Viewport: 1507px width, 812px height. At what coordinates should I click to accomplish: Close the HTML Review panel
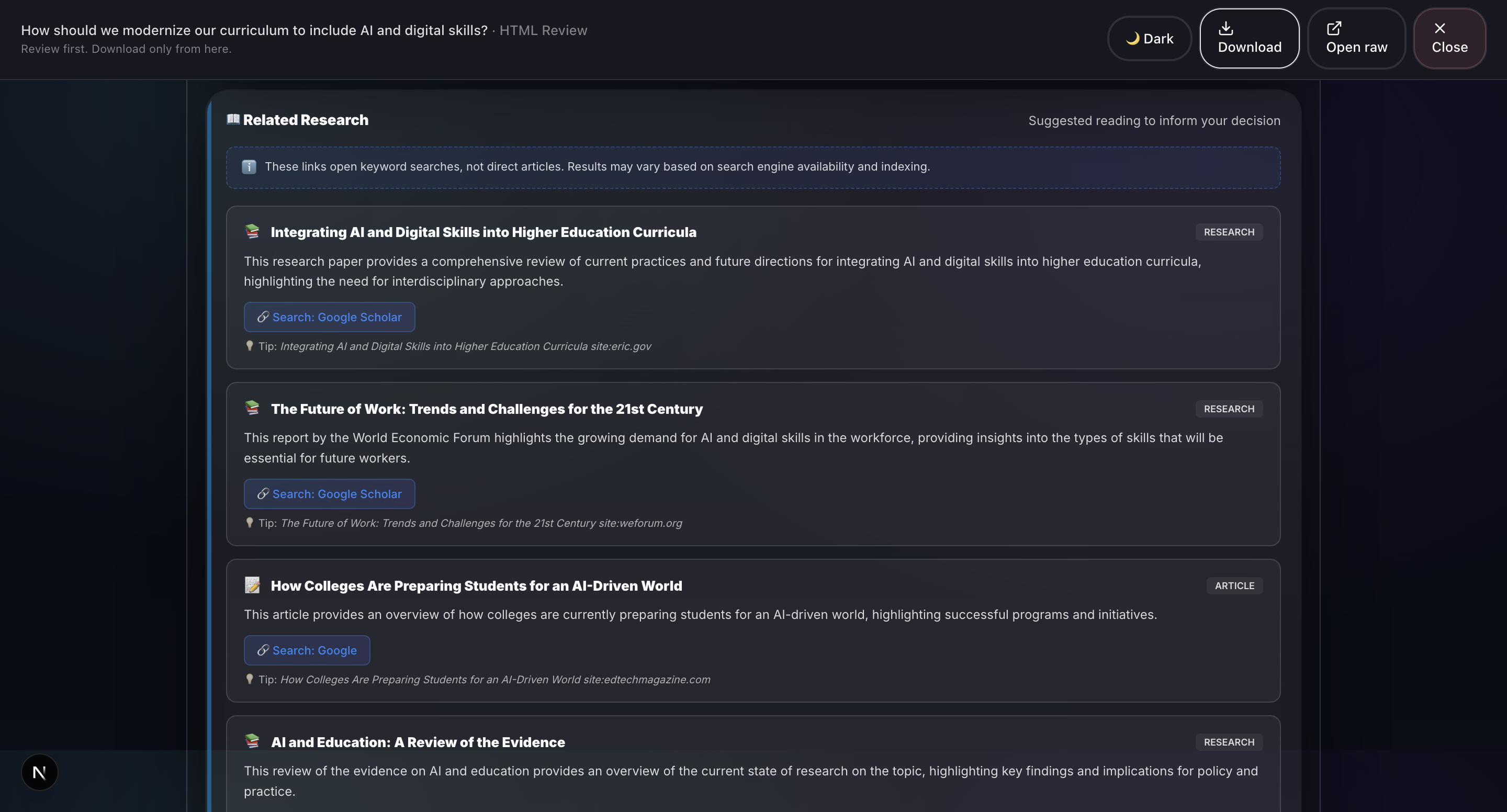(1449, 39)
